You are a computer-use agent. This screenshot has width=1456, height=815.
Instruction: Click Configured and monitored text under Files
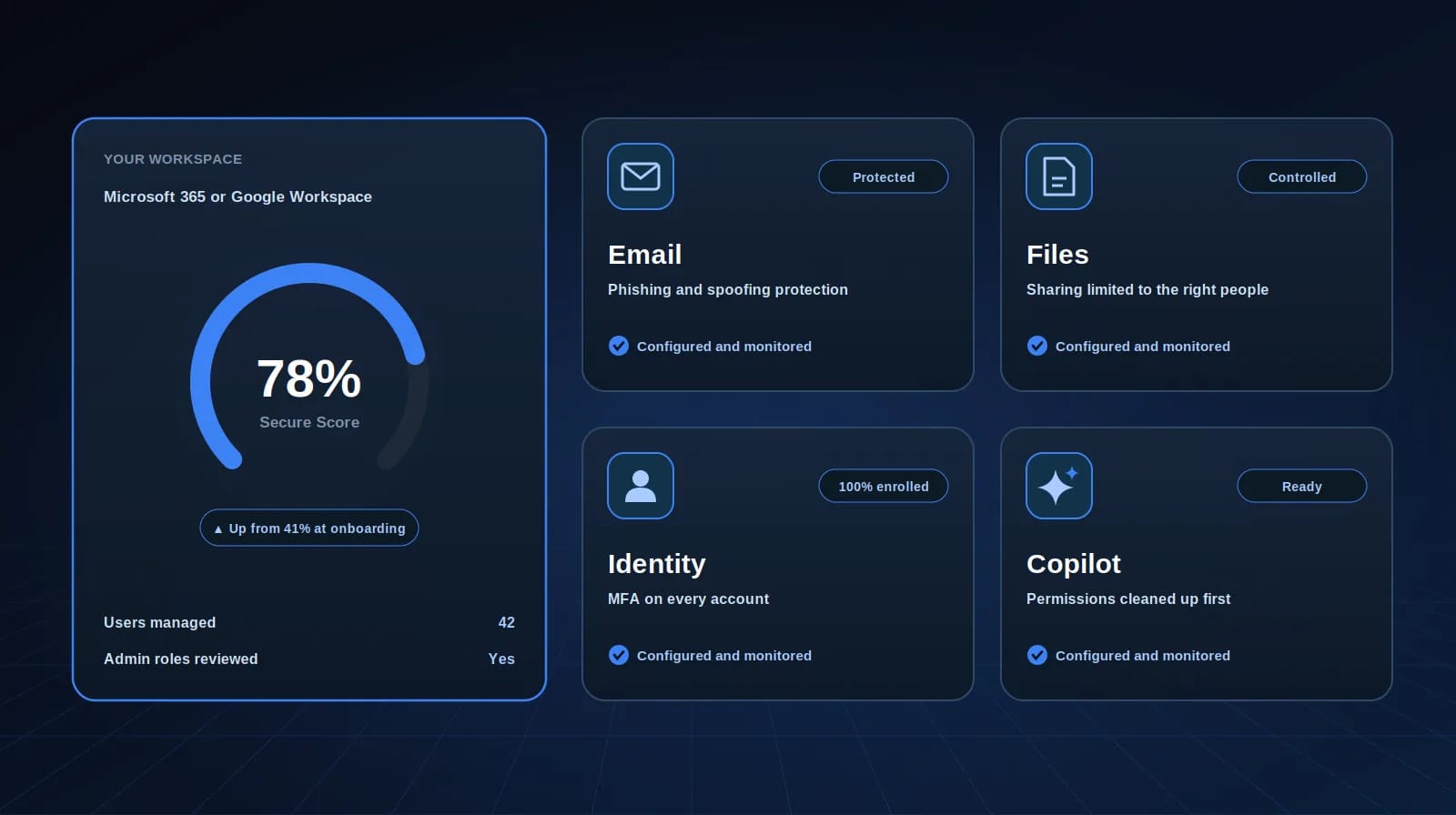tap(1143, 347)
